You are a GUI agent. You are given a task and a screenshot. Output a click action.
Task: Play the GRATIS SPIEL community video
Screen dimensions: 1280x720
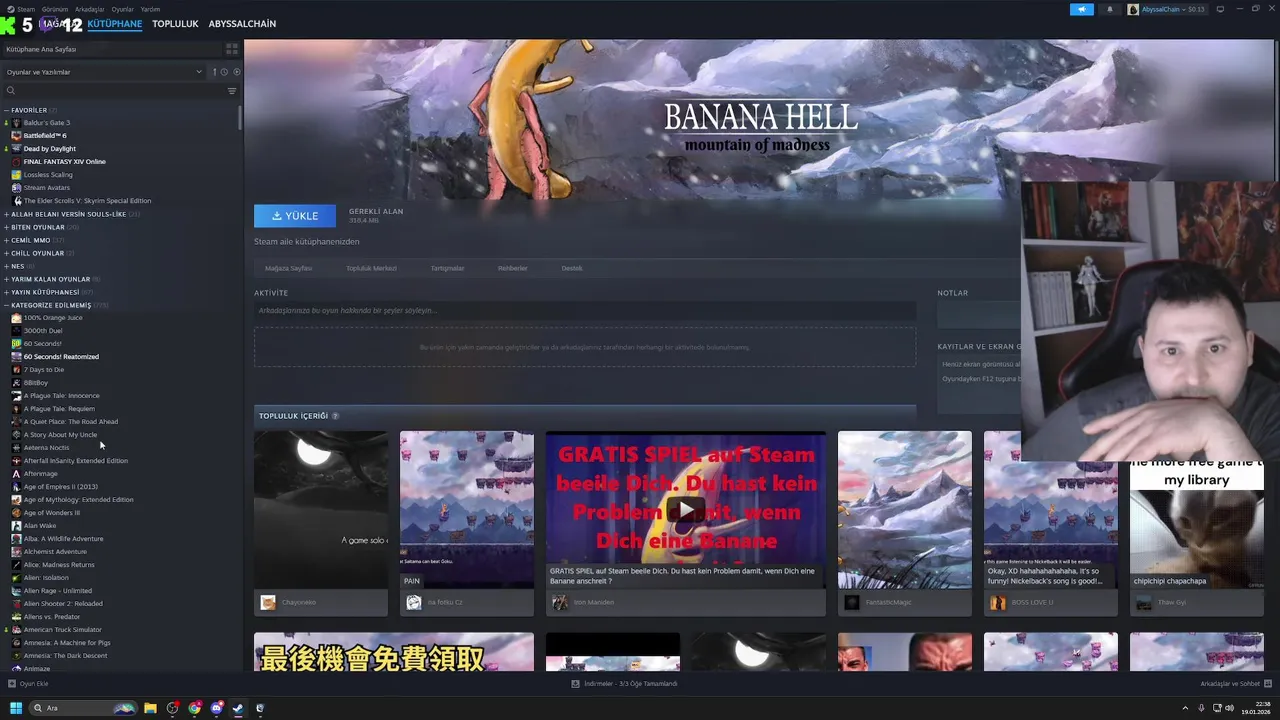pyautogui.click(x=686, y=509)
